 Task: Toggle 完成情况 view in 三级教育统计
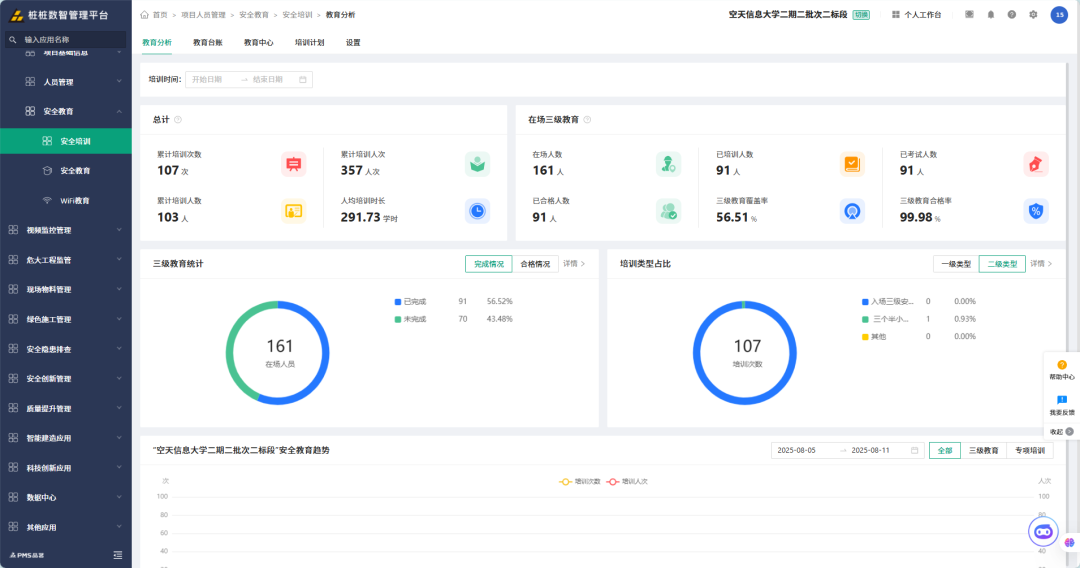pos(488,264)
